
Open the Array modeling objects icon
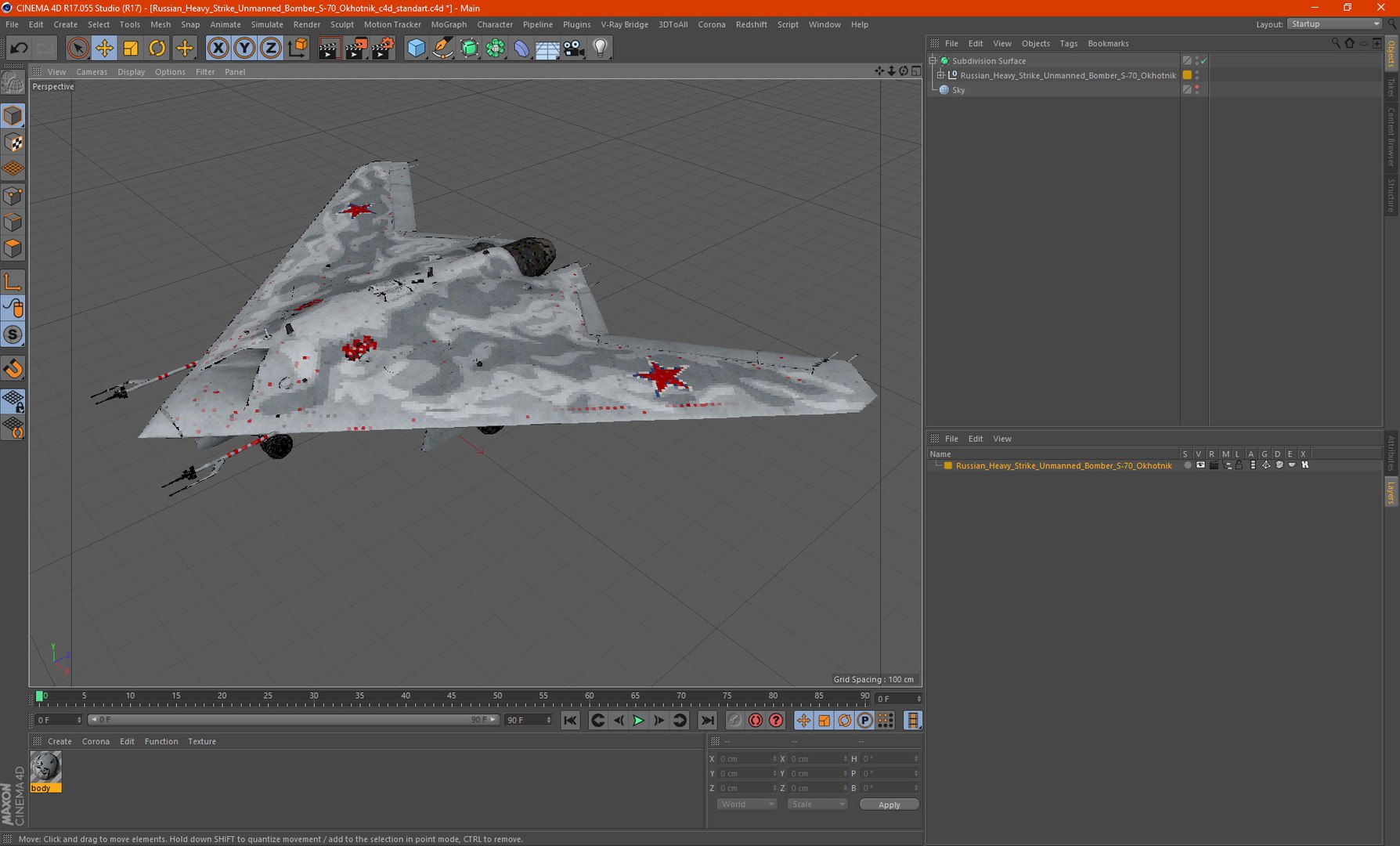coord(496,49)
